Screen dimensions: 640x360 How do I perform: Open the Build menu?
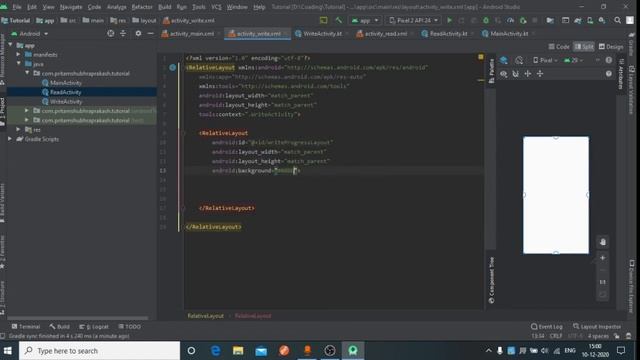164,7
